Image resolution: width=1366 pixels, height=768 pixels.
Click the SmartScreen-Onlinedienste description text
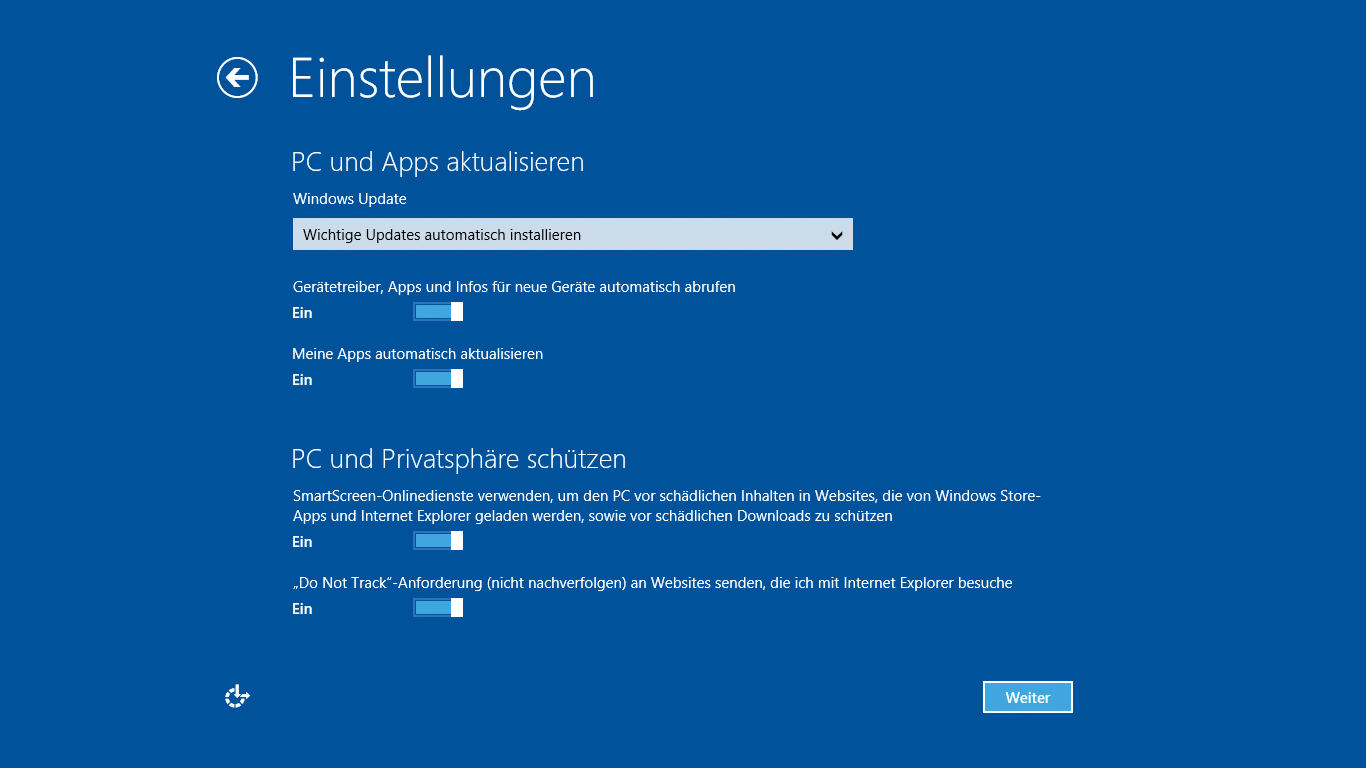[667, 506]
